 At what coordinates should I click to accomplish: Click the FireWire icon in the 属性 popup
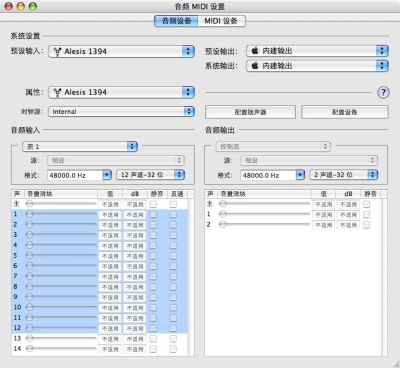pyautogui.click(x=57, y=92)
